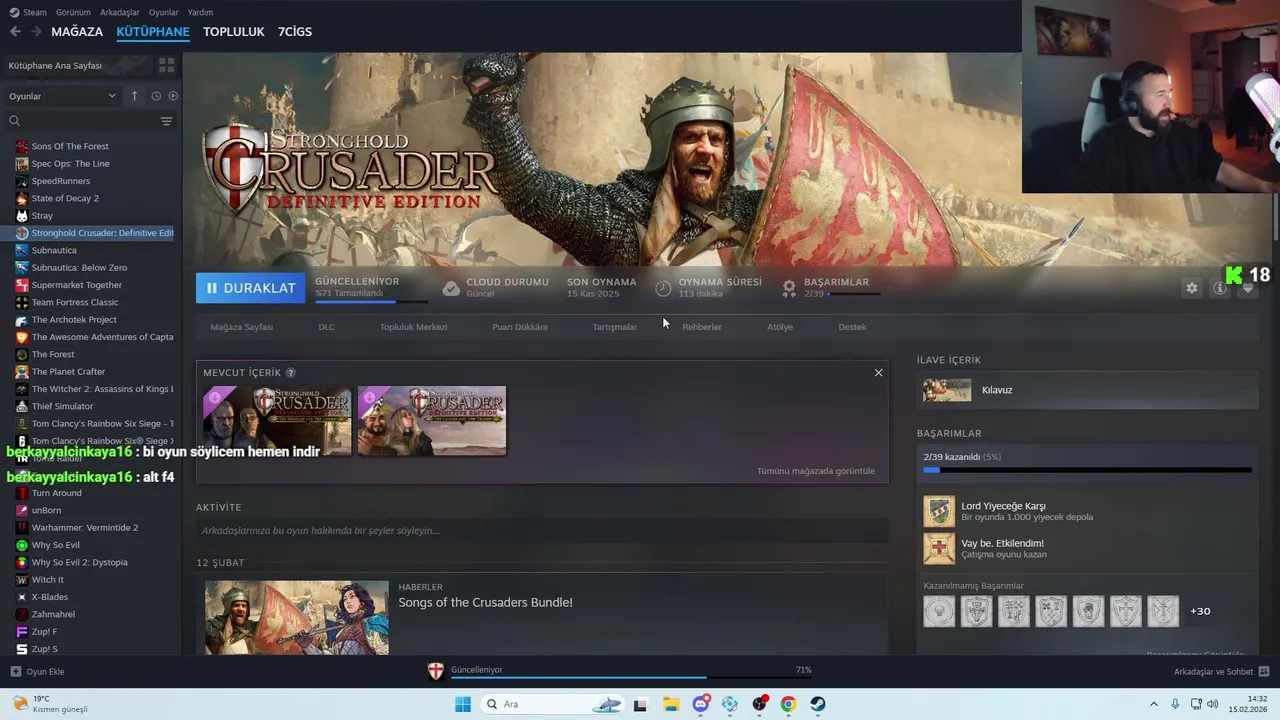
Task: Open the Mağaza Sayfası link
Action: [242, 327]
